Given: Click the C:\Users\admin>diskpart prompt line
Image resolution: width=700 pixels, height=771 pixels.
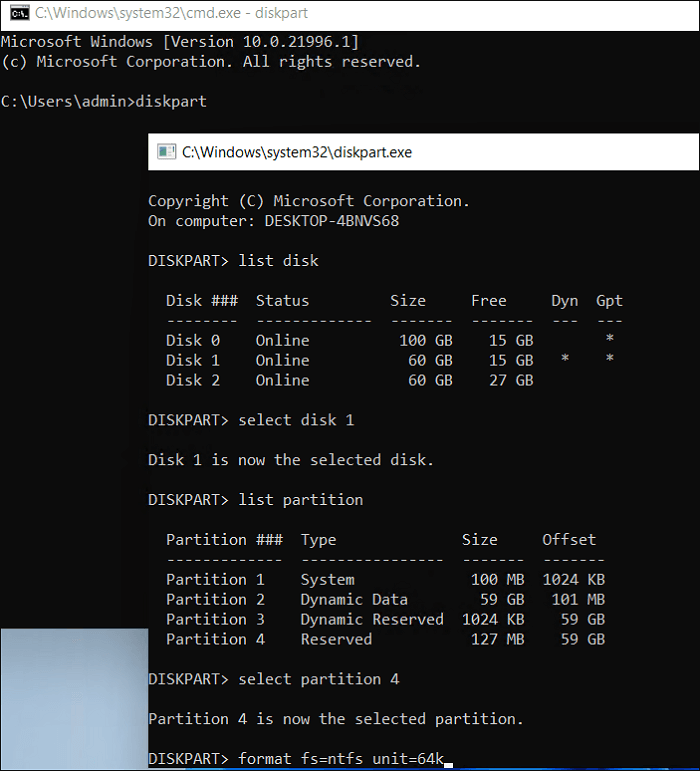Looking at the screenshot, I should (x=104, y=102).
